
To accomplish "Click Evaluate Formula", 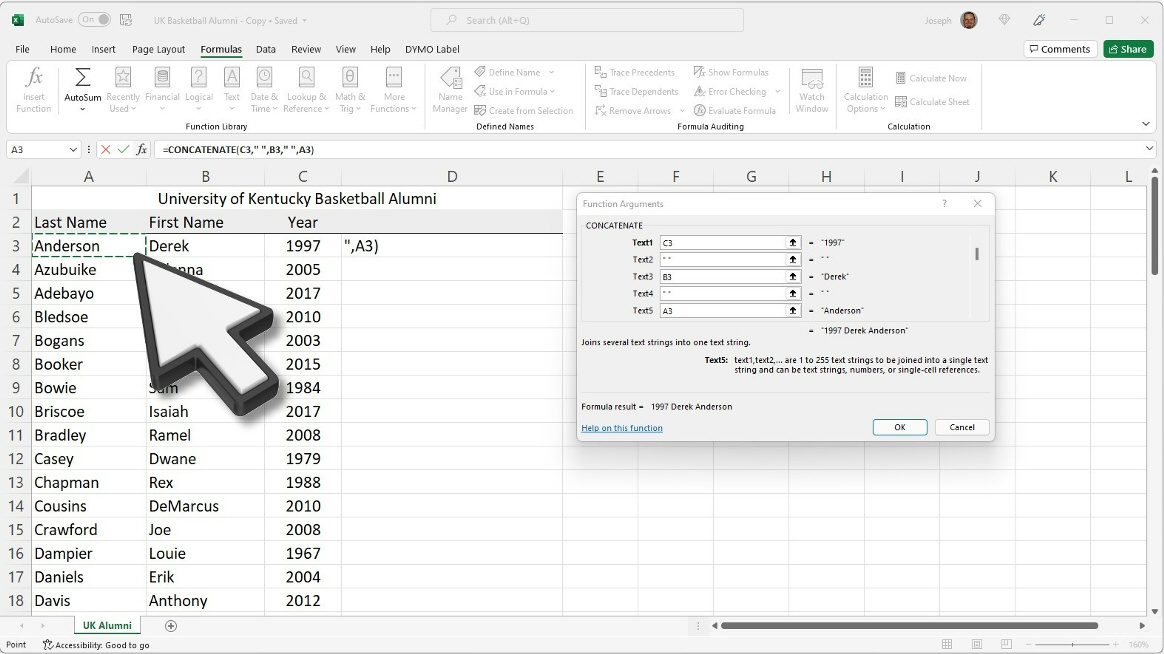I will (735, 111).
